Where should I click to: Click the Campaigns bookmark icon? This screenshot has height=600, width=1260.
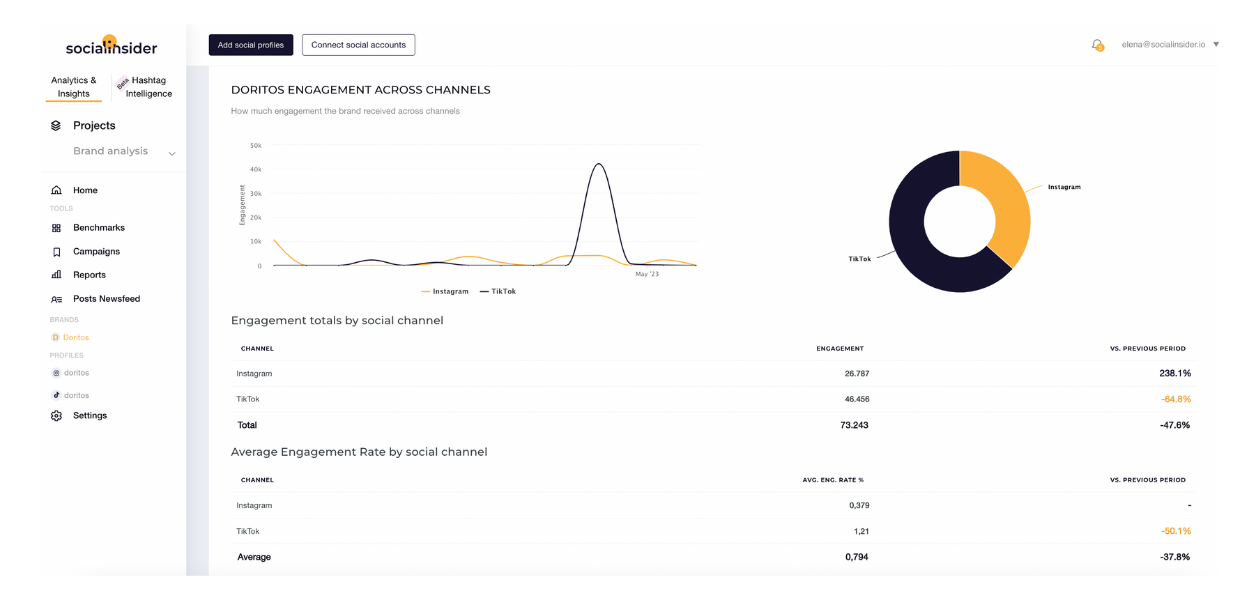56,252
